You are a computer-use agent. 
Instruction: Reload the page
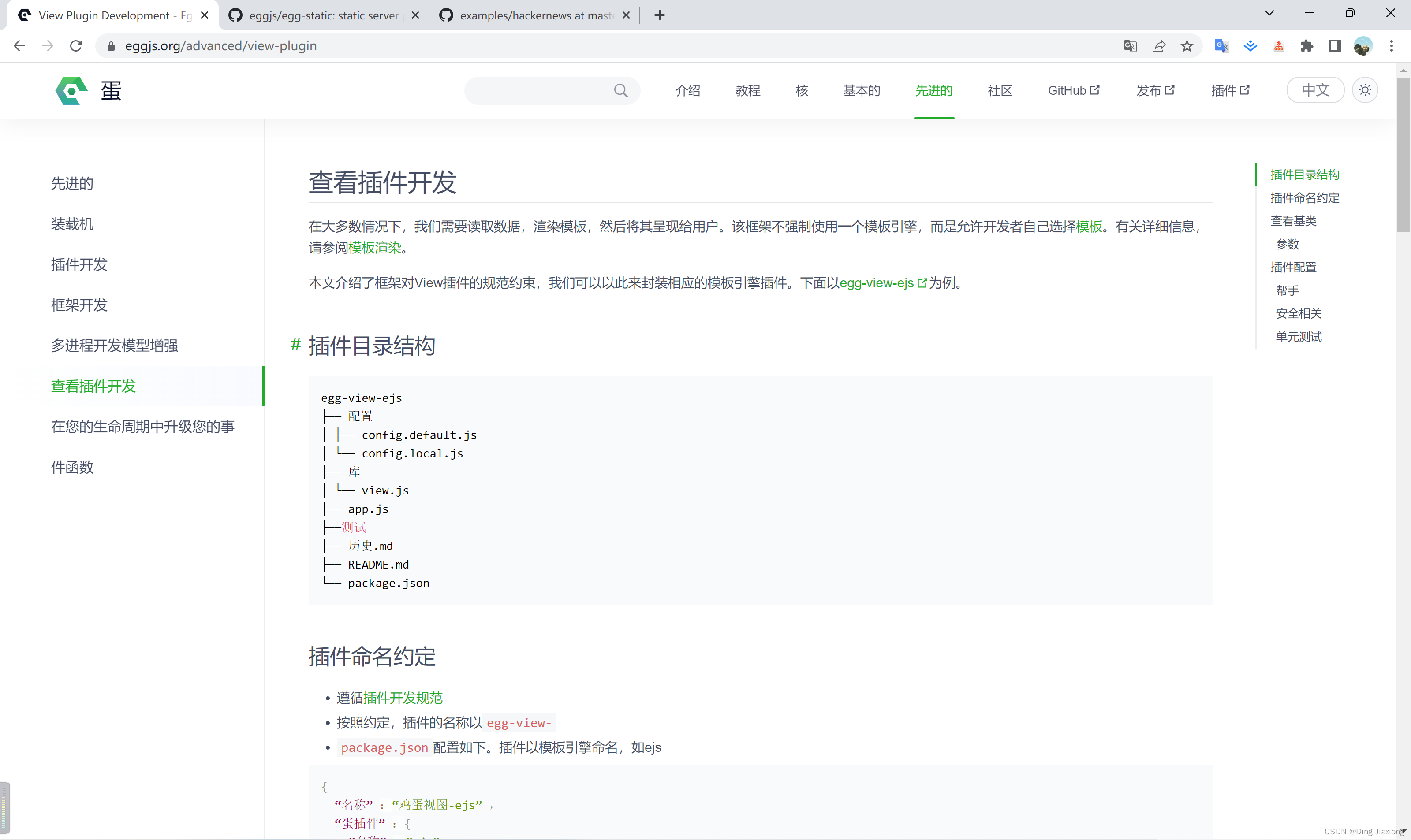76,46
